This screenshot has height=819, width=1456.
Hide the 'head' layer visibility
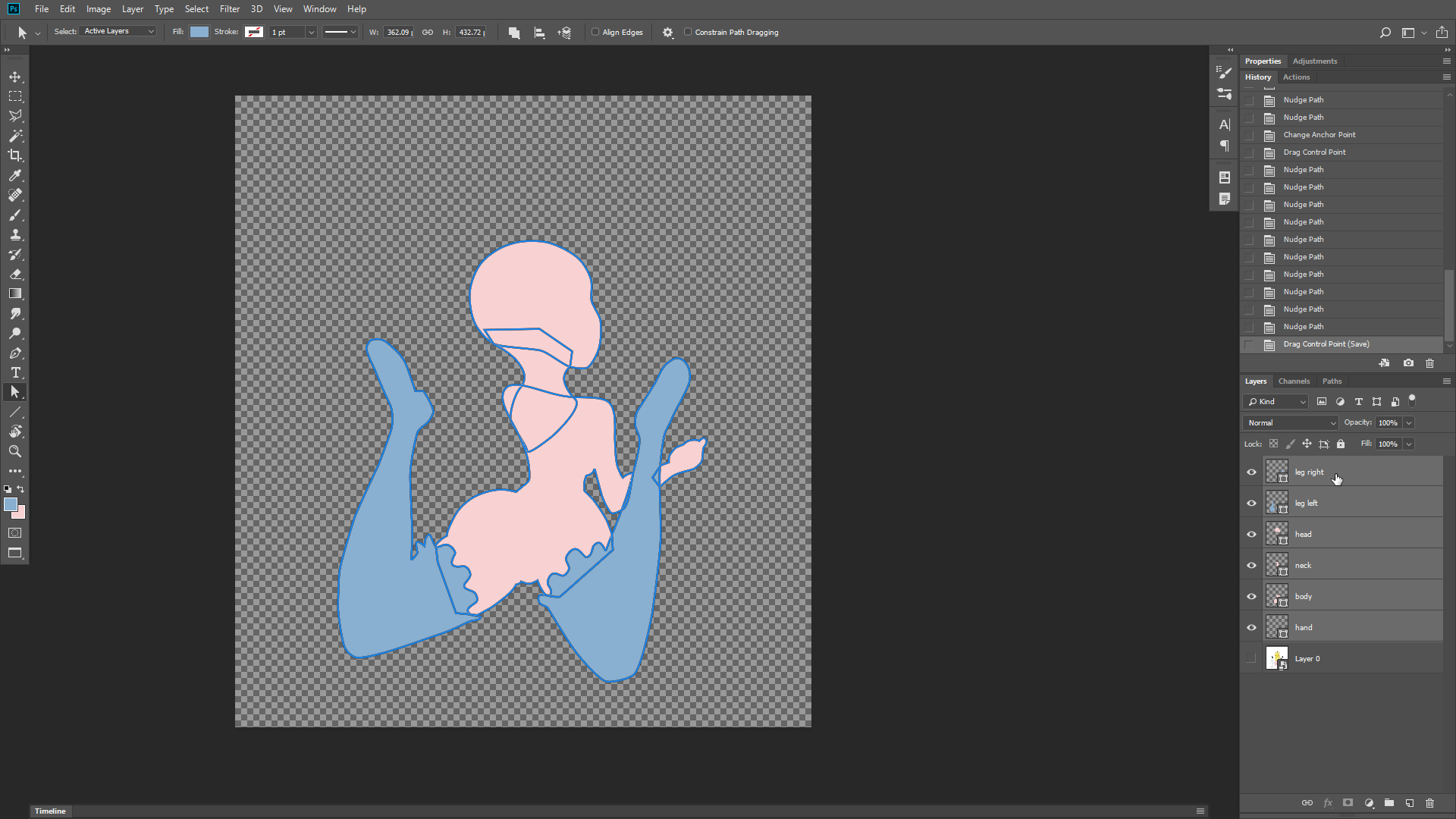click(1252, 534)
